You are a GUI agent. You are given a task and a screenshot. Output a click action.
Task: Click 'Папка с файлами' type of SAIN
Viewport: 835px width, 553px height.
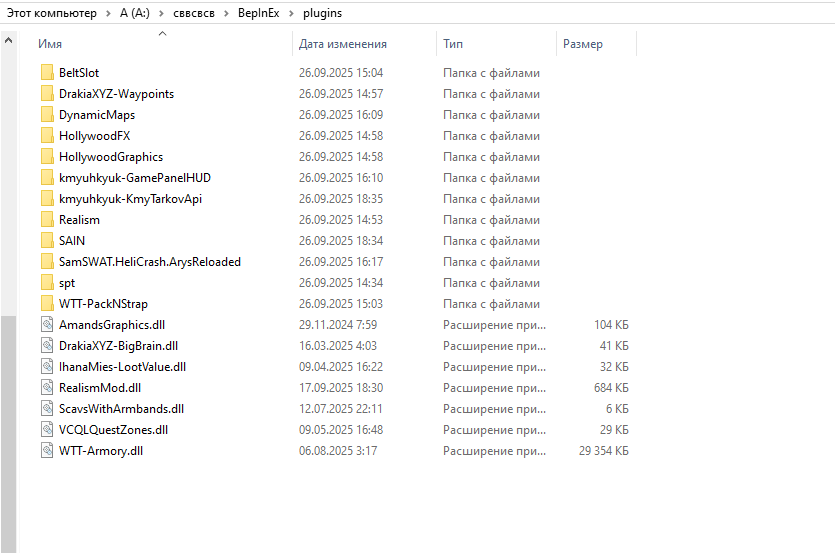pos(491,241)
